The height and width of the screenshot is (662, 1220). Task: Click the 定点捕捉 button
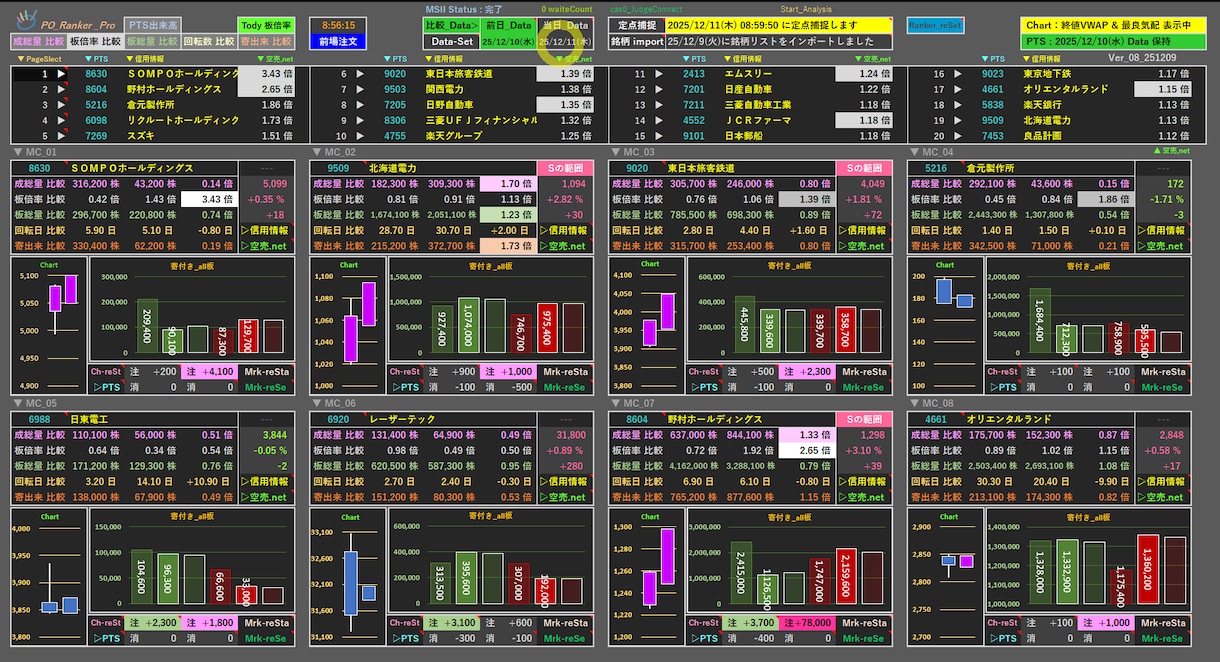(x=636, y=25)
